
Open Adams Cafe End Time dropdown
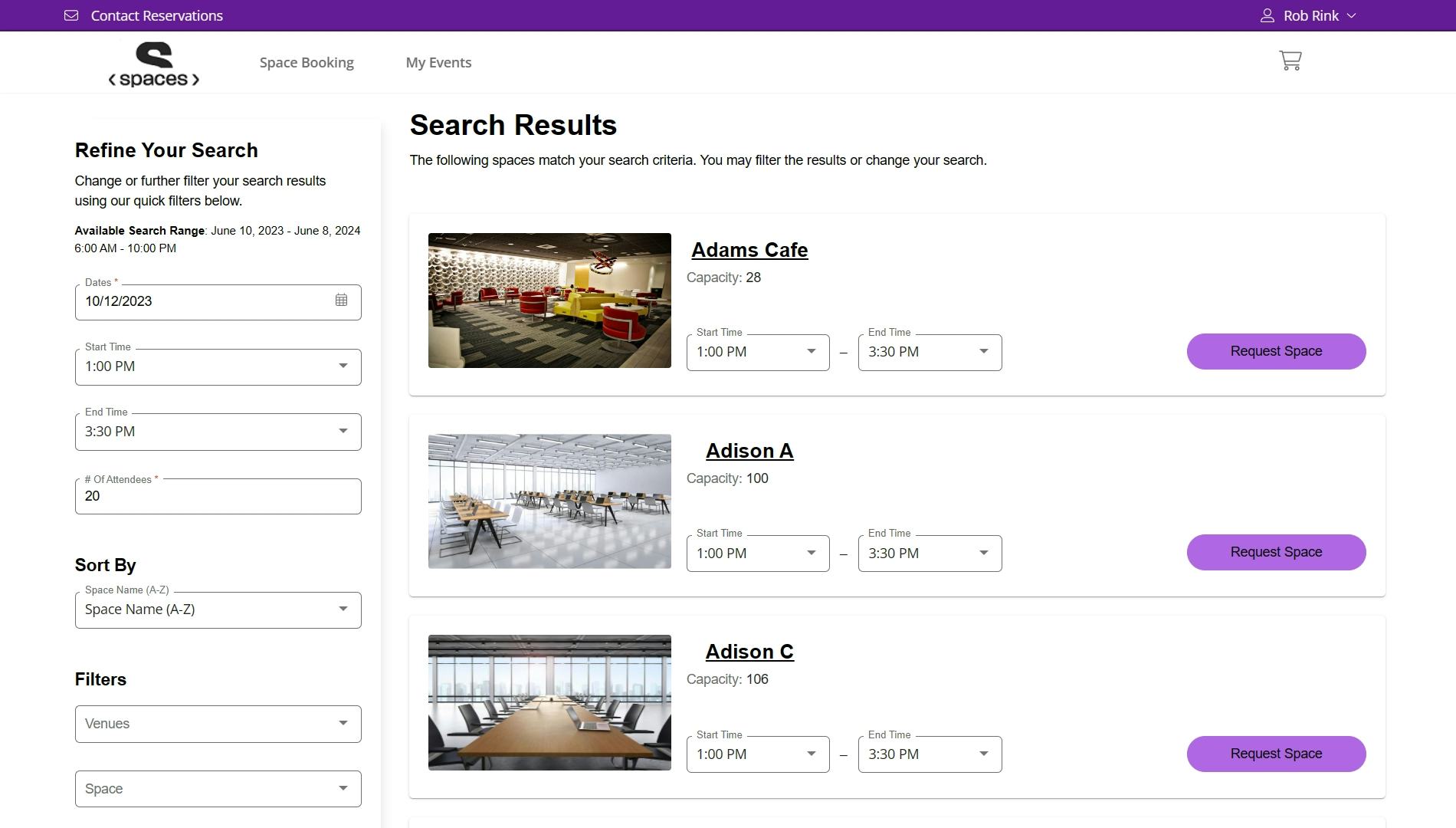coord(930,353)
